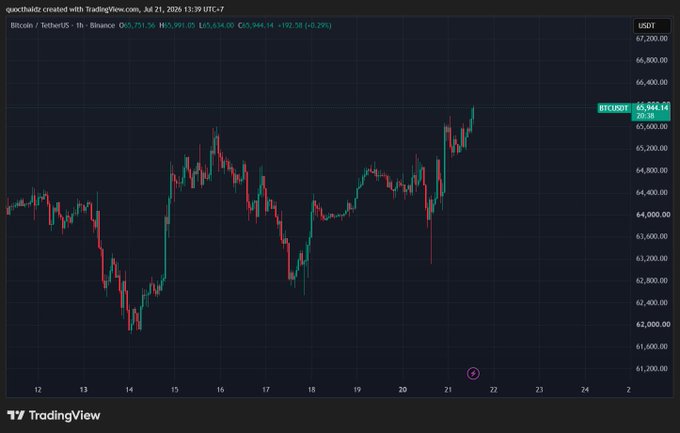Click date 20 on the time axis

(x=402, y=390)
